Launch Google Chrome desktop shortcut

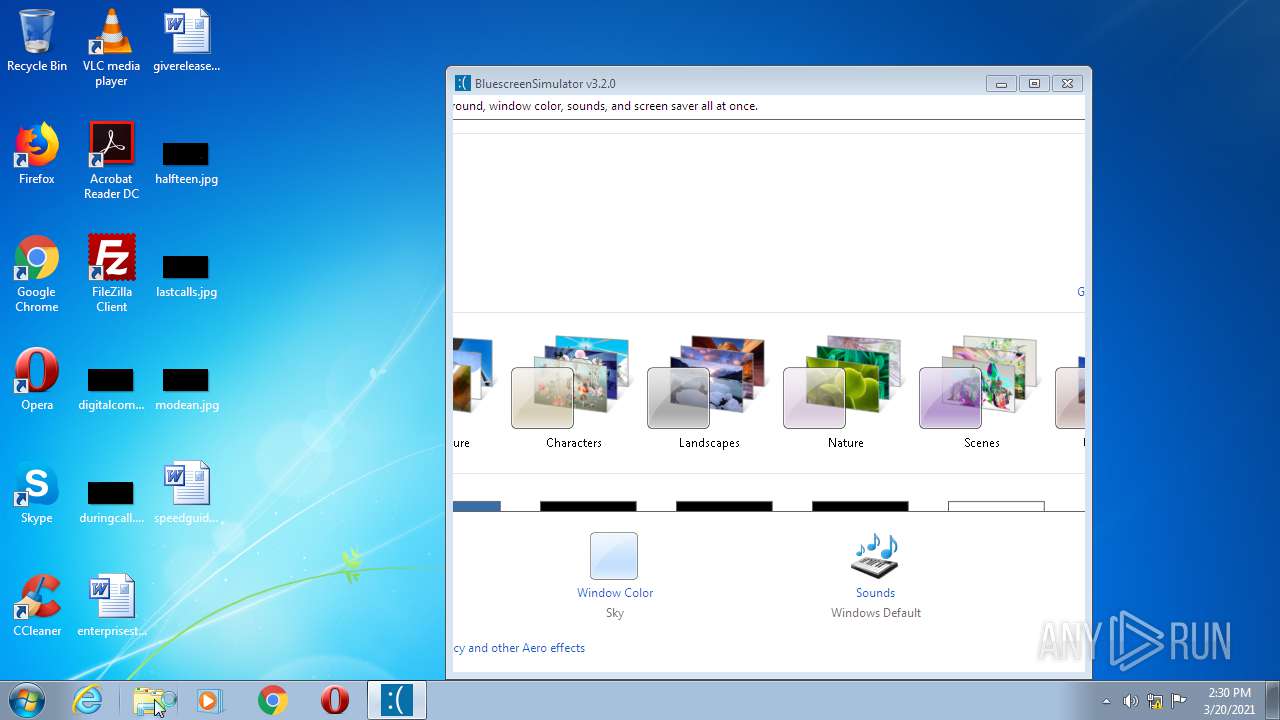point(37,273)
